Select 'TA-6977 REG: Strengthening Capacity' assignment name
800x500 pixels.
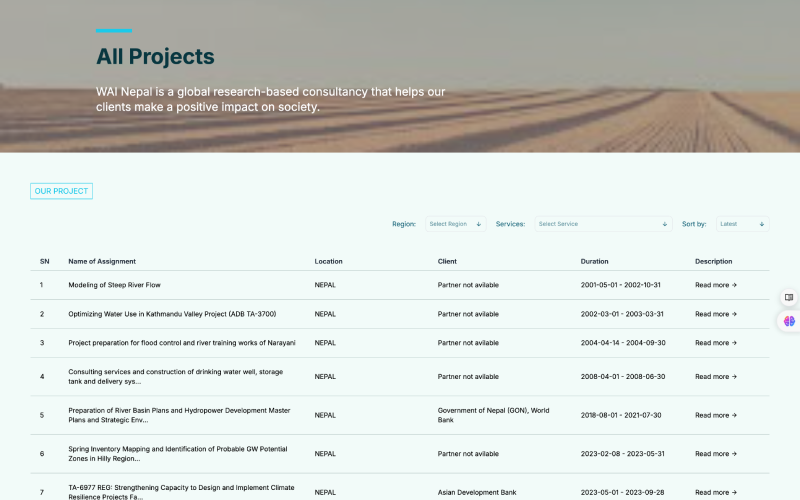pos(181,492)
